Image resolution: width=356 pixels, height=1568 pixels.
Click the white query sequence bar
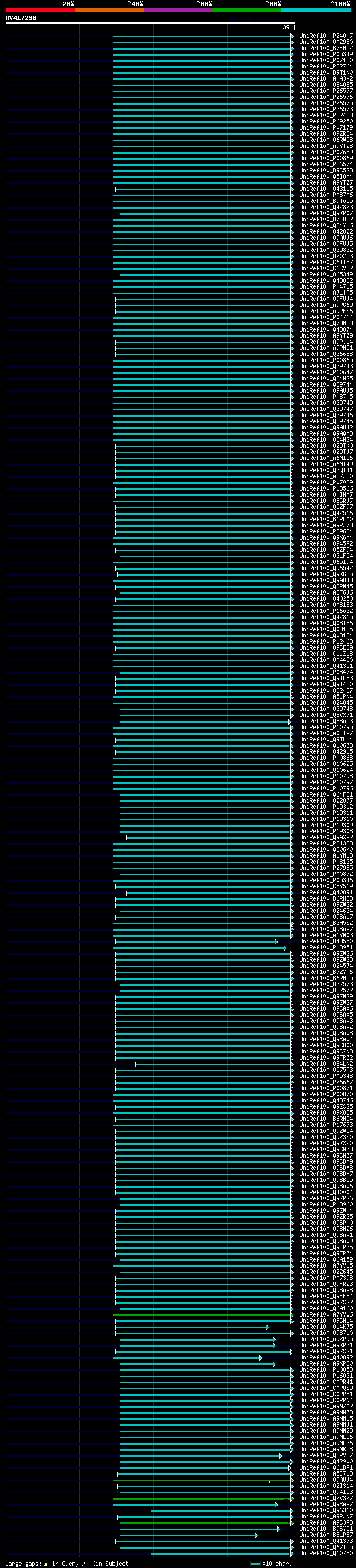tap(150, 23)
